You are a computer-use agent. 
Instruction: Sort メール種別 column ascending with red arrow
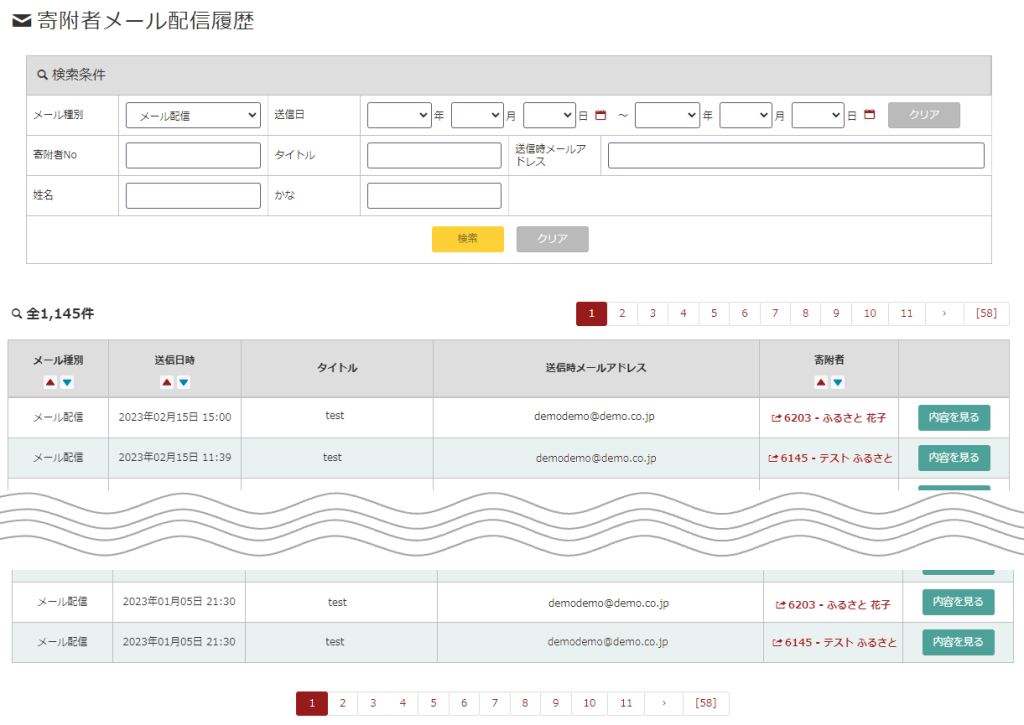pos(49,382)
